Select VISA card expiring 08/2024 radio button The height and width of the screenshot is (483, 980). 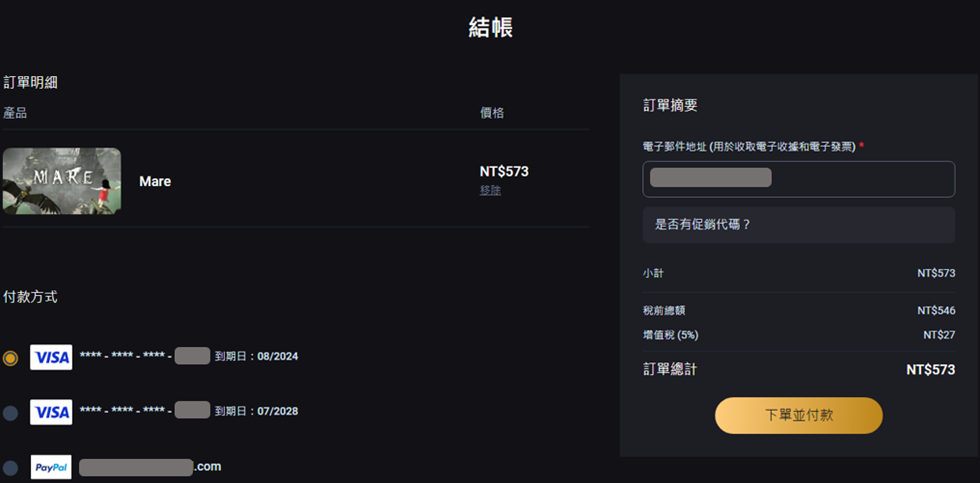click(x=11, y=358)
